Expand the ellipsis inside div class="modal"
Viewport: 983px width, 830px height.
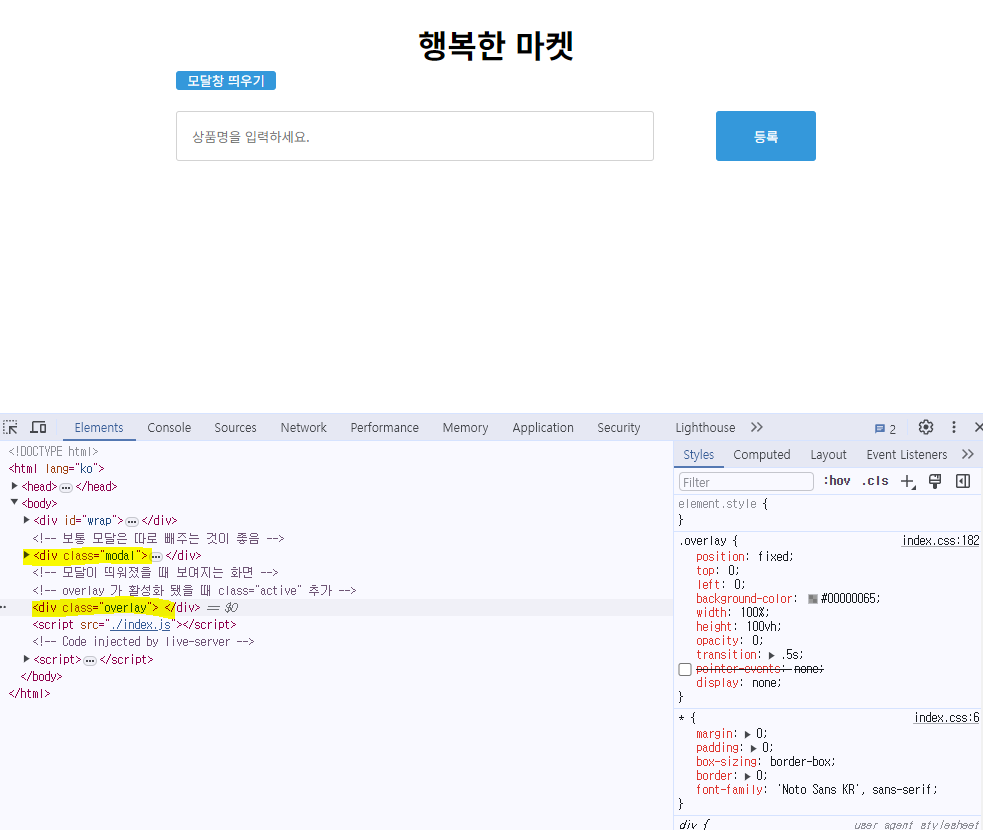[x=156, y=556]
